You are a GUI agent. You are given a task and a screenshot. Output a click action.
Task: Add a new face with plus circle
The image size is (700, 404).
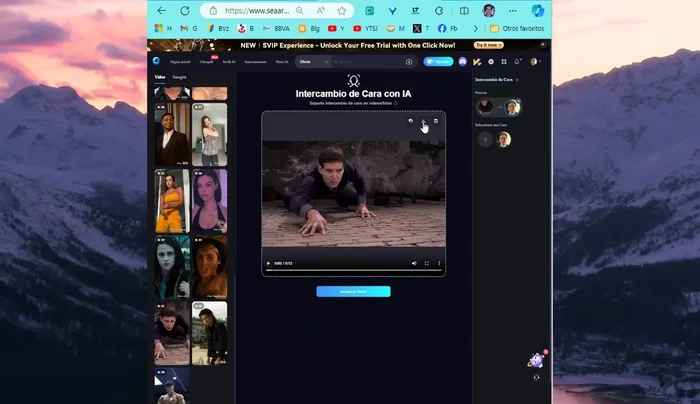click(485, 139)
